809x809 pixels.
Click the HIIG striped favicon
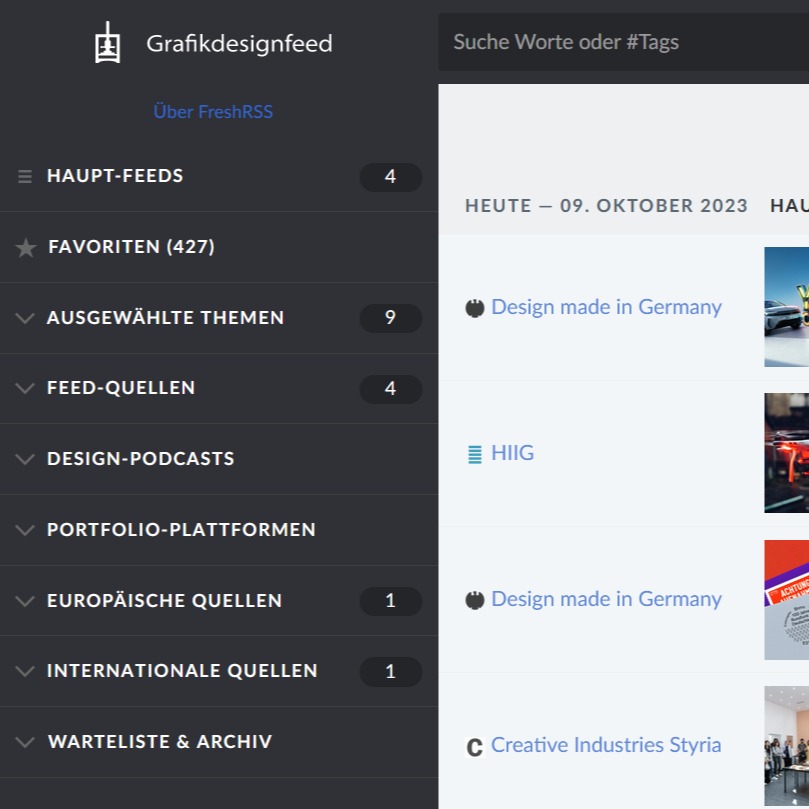pyautogui.click(x=475, y=454)
